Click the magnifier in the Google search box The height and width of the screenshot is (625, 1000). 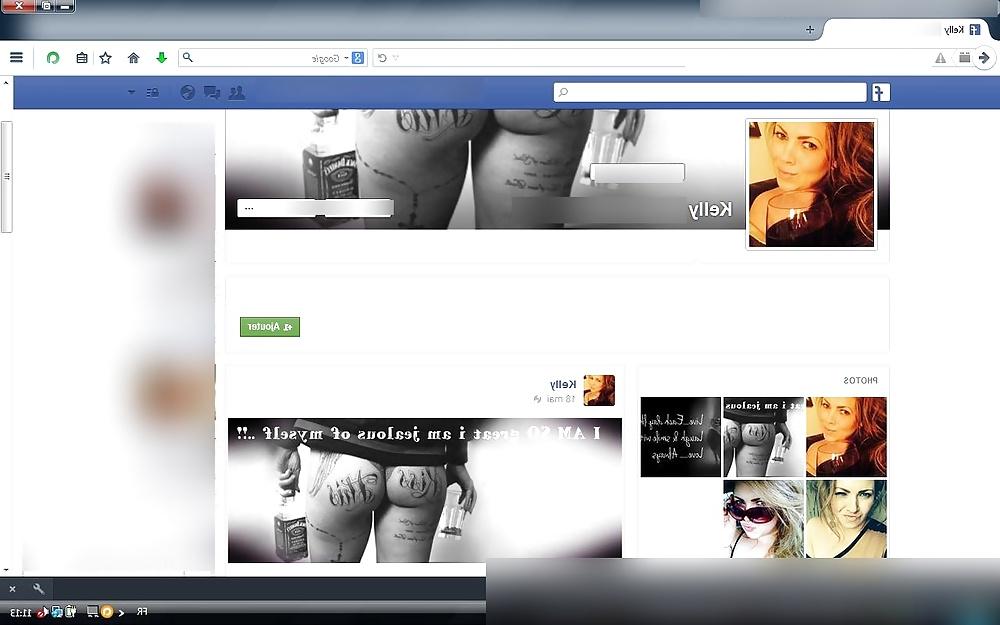point(188,57)
